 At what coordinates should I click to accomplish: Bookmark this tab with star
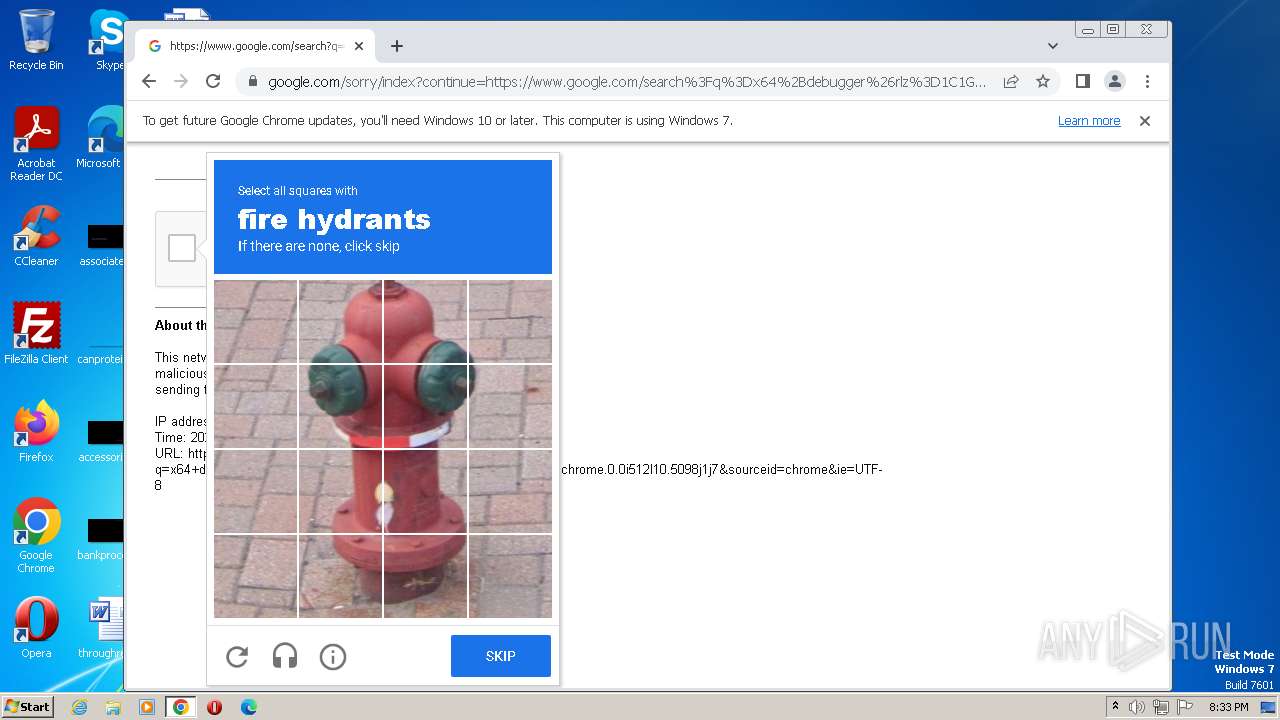(x=1043, y=81)
